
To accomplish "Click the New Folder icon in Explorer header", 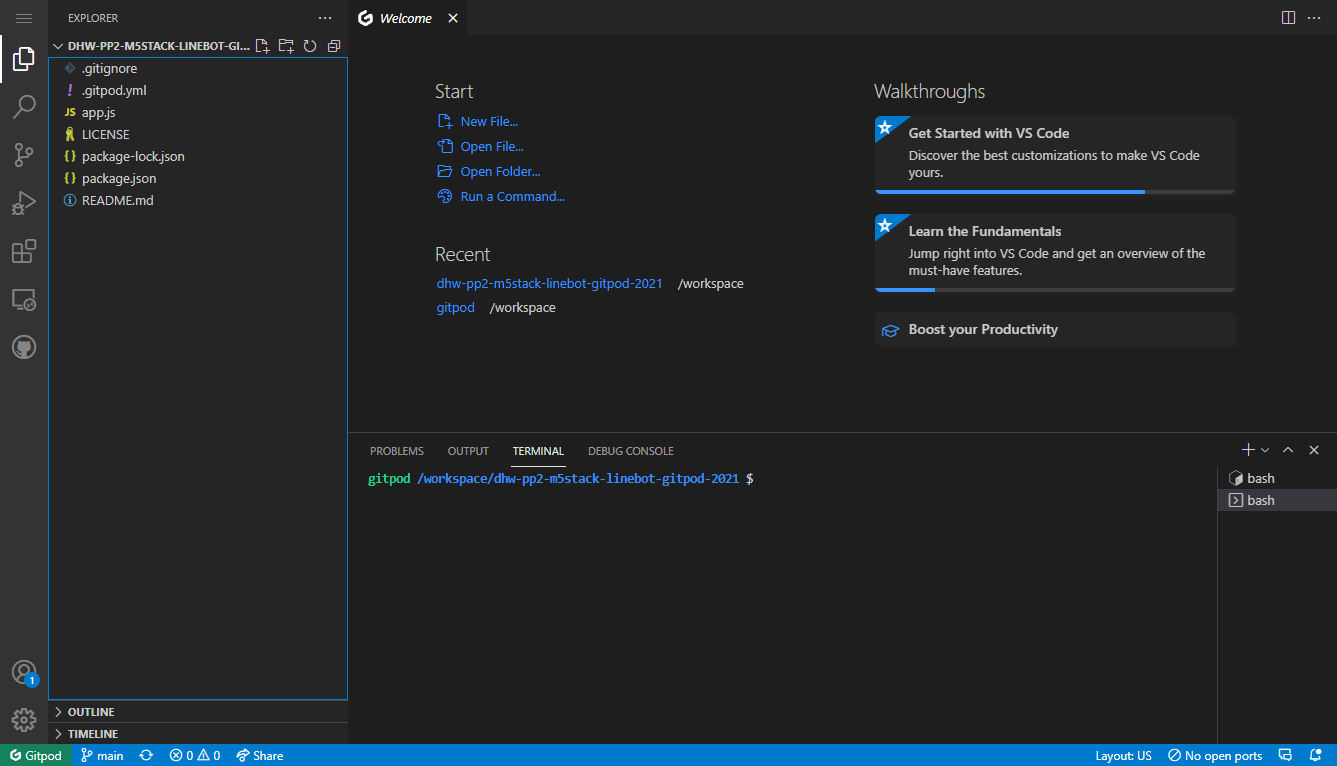I will [x=286, y=46].
